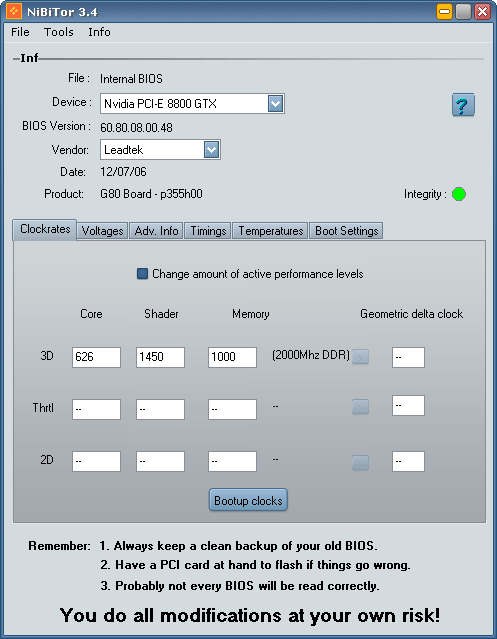The image size is (497, 639).
Task: Switch to the Timings tab
Action: pos(208,231)
